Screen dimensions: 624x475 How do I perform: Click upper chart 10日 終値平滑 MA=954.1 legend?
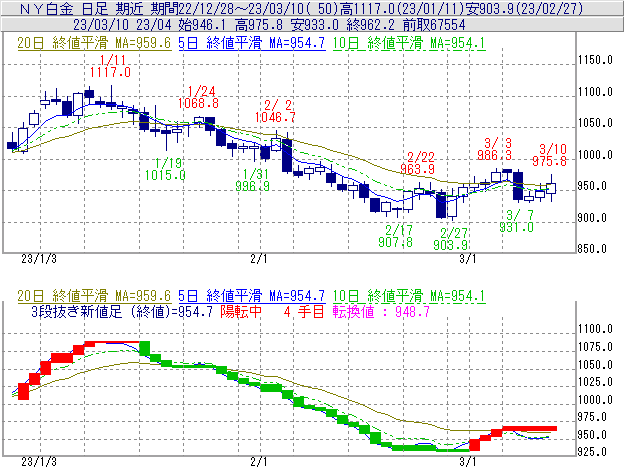(x=409, y=43)
